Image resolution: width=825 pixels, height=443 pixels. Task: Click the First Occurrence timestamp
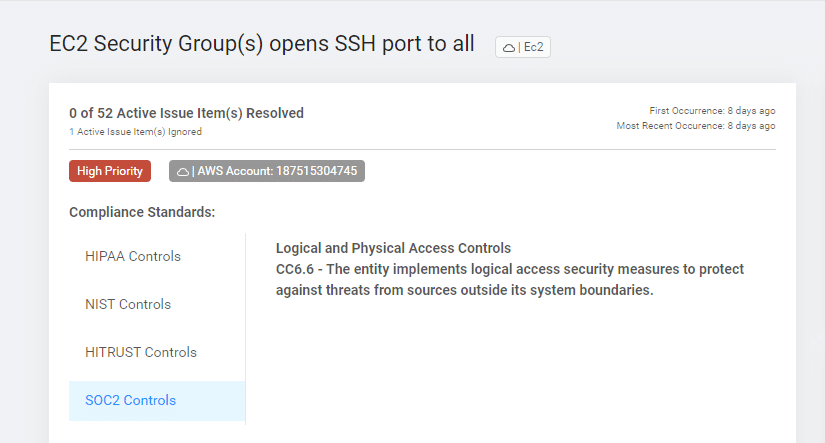point(712,110)
